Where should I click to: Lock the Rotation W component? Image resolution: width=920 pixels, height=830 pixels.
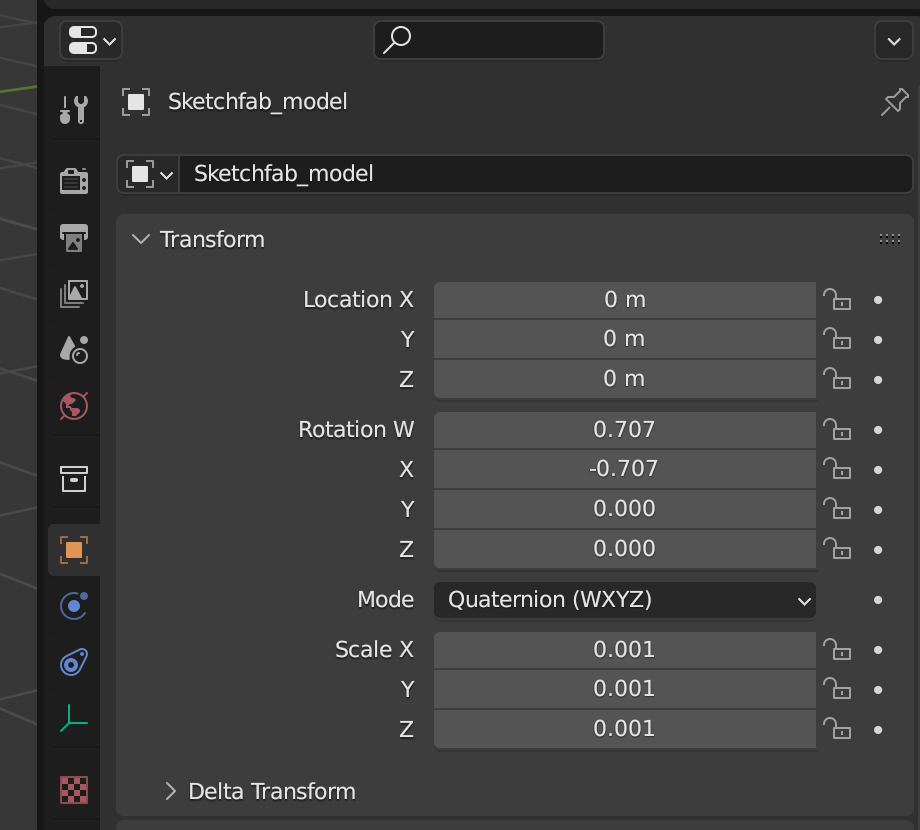837,429
